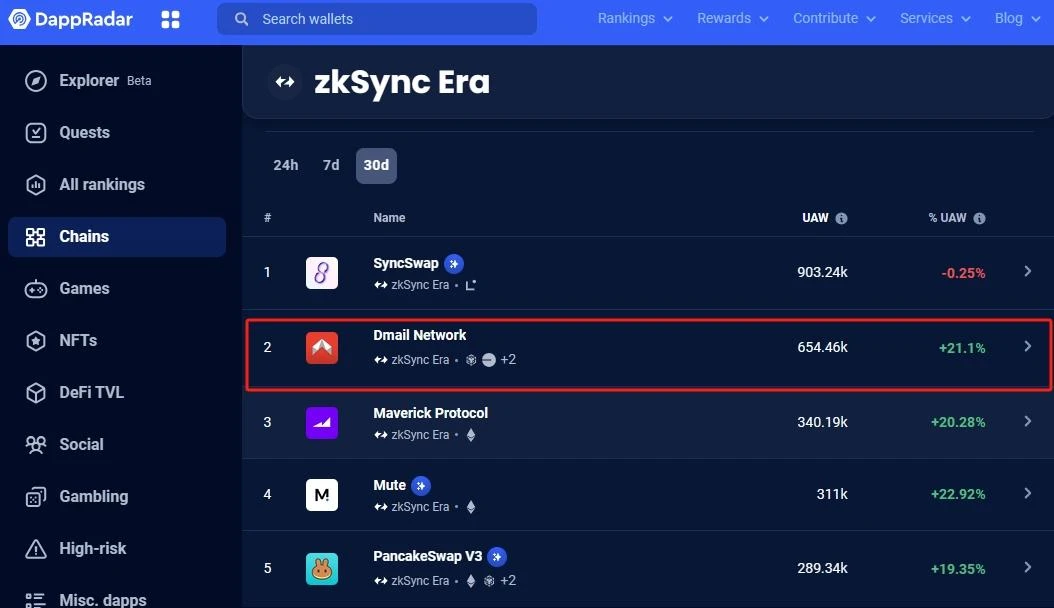Click the High-risk warning icon
This screenshot has width=1054, height=608.
pyautogui.click(x=36, y=548)
